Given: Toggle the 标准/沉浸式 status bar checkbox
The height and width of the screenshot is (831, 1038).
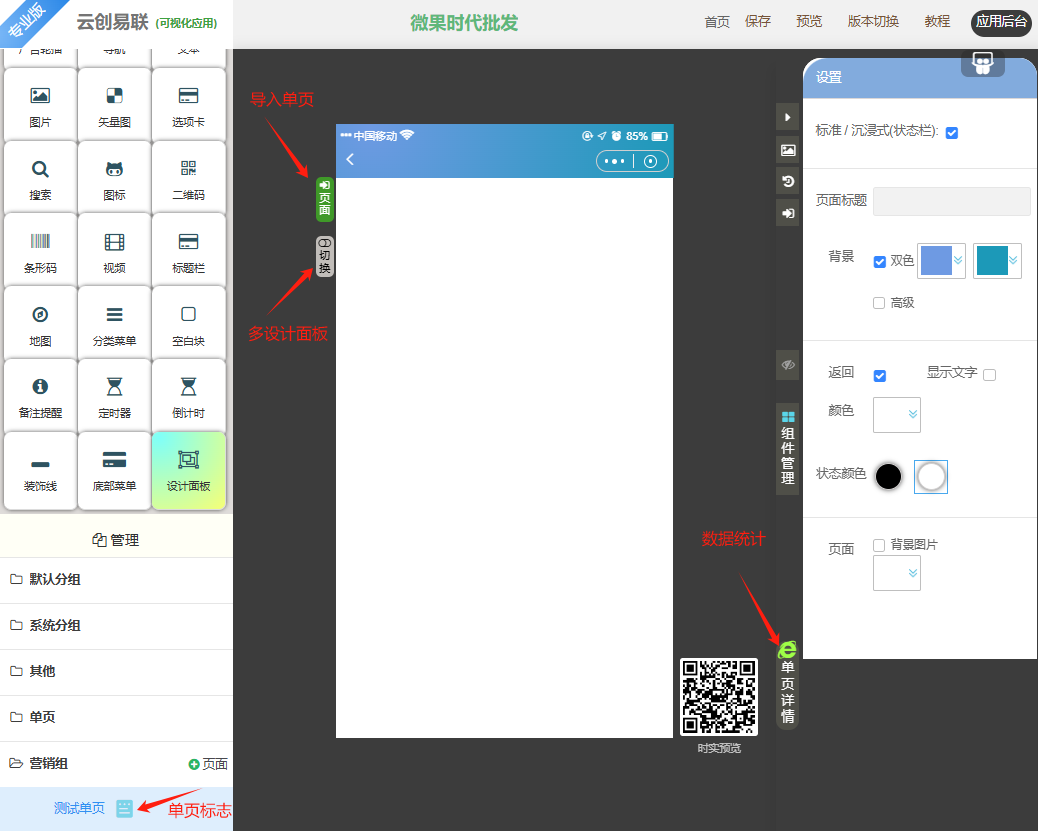Looking at the screenshot, I should [952, 133].
